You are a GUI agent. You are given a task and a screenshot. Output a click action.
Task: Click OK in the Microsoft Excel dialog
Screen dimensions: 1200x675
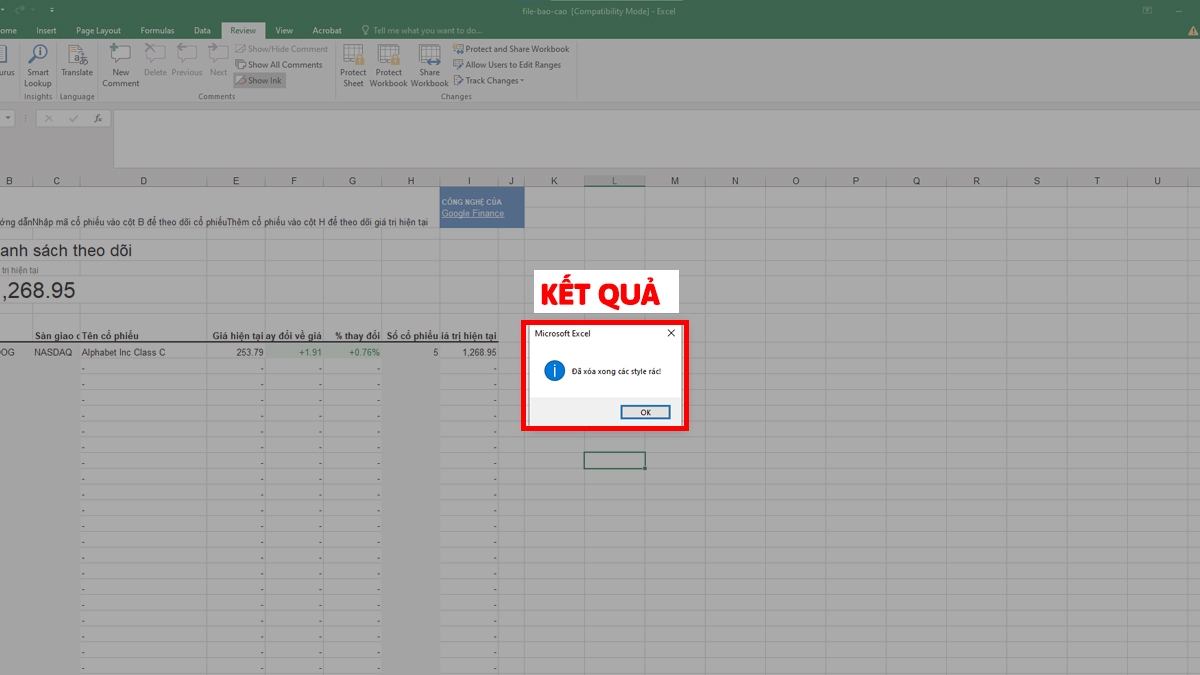pyautogui.click(x=645, y=411)
